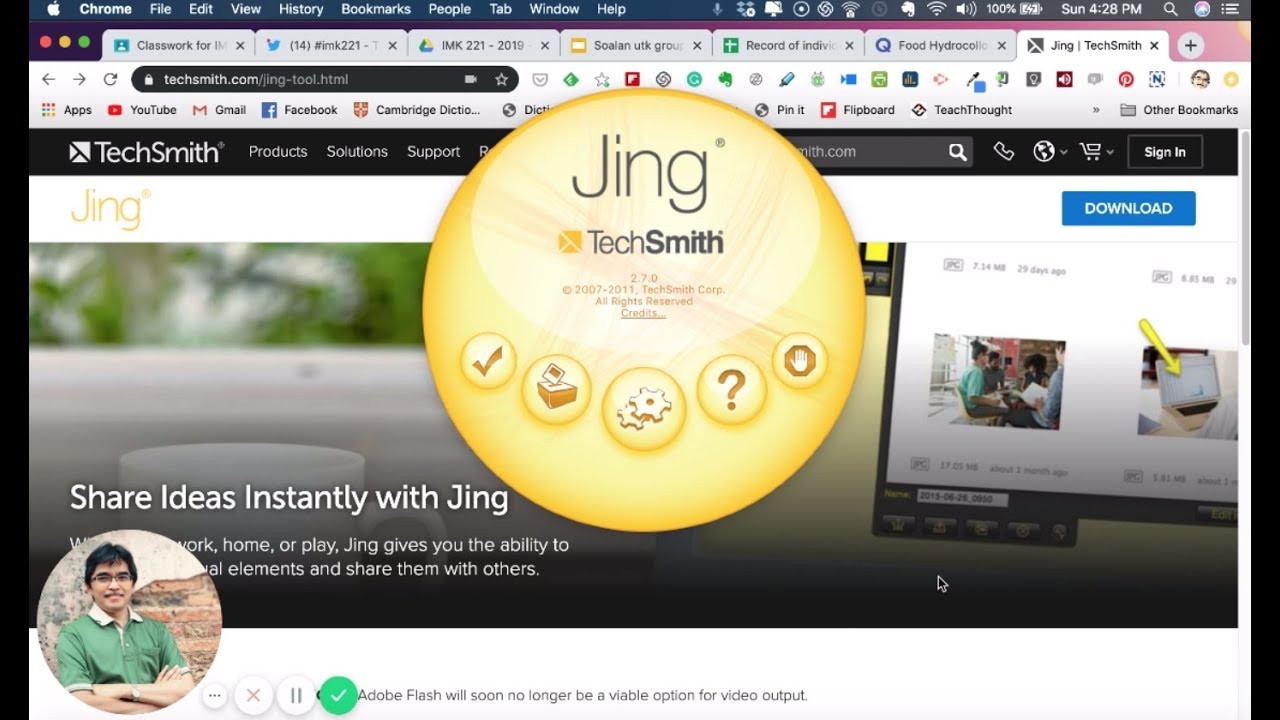Open the Flipboard bookmark
The image size is (1280, 720).
point(858,110)
